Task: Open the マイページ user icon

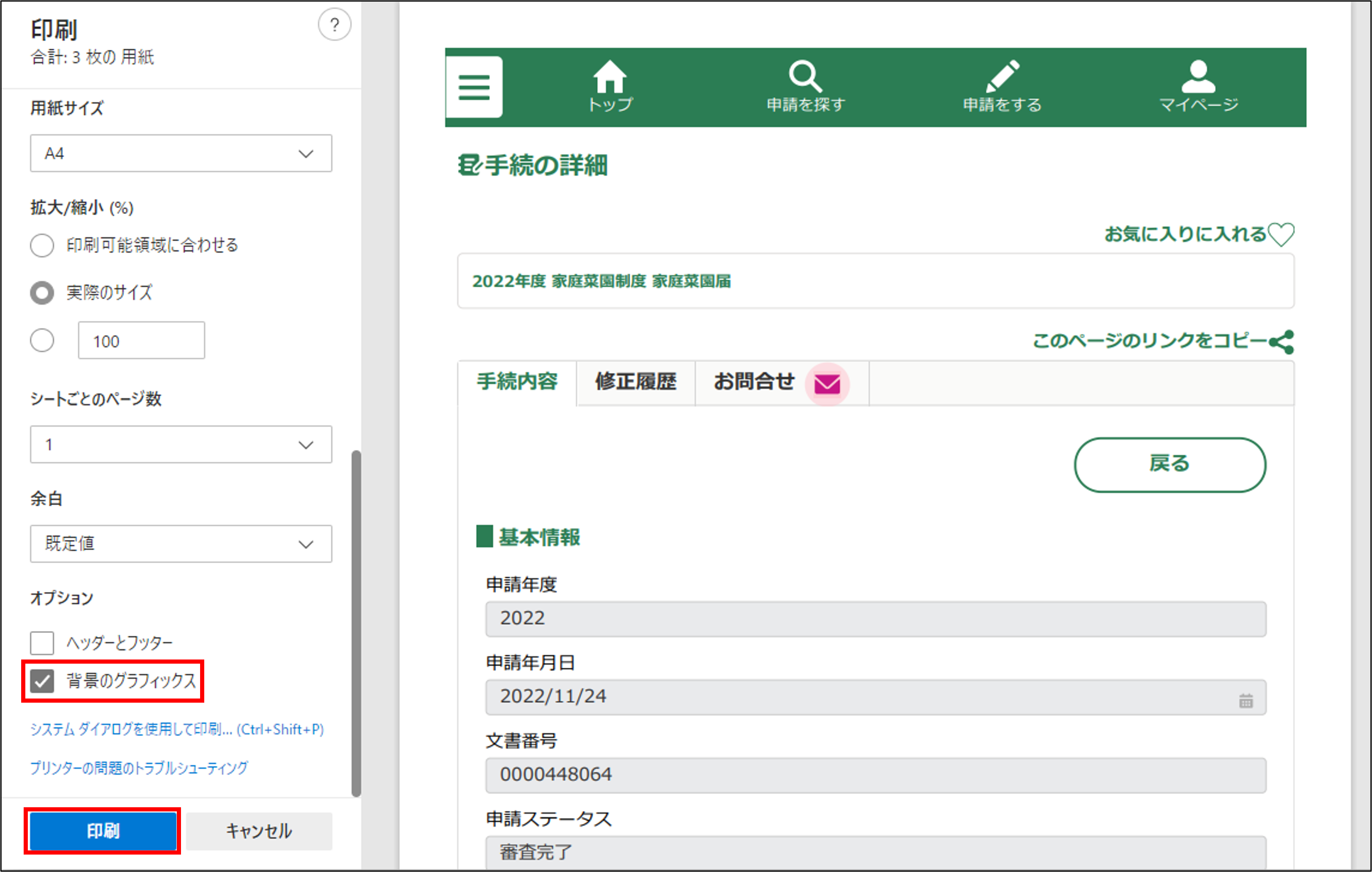Action: tap(1198, 76)
